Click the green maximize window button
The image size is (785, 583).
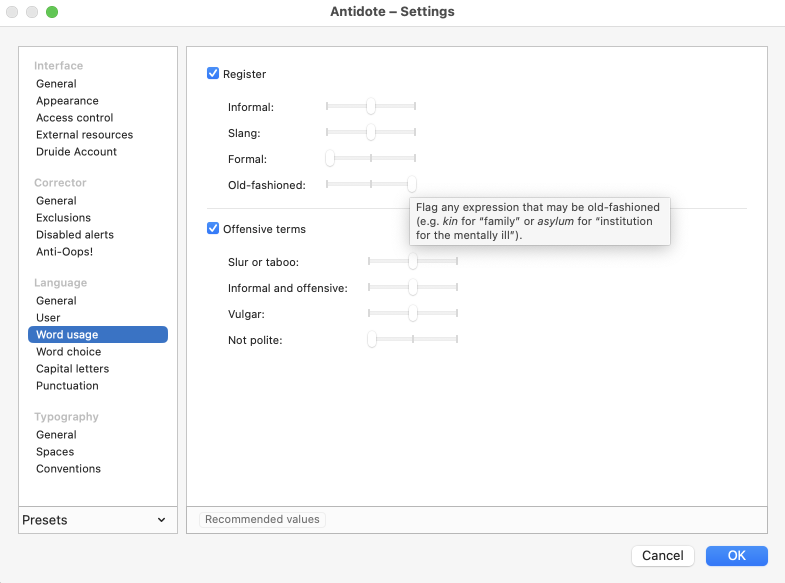(x=52, y=12)
